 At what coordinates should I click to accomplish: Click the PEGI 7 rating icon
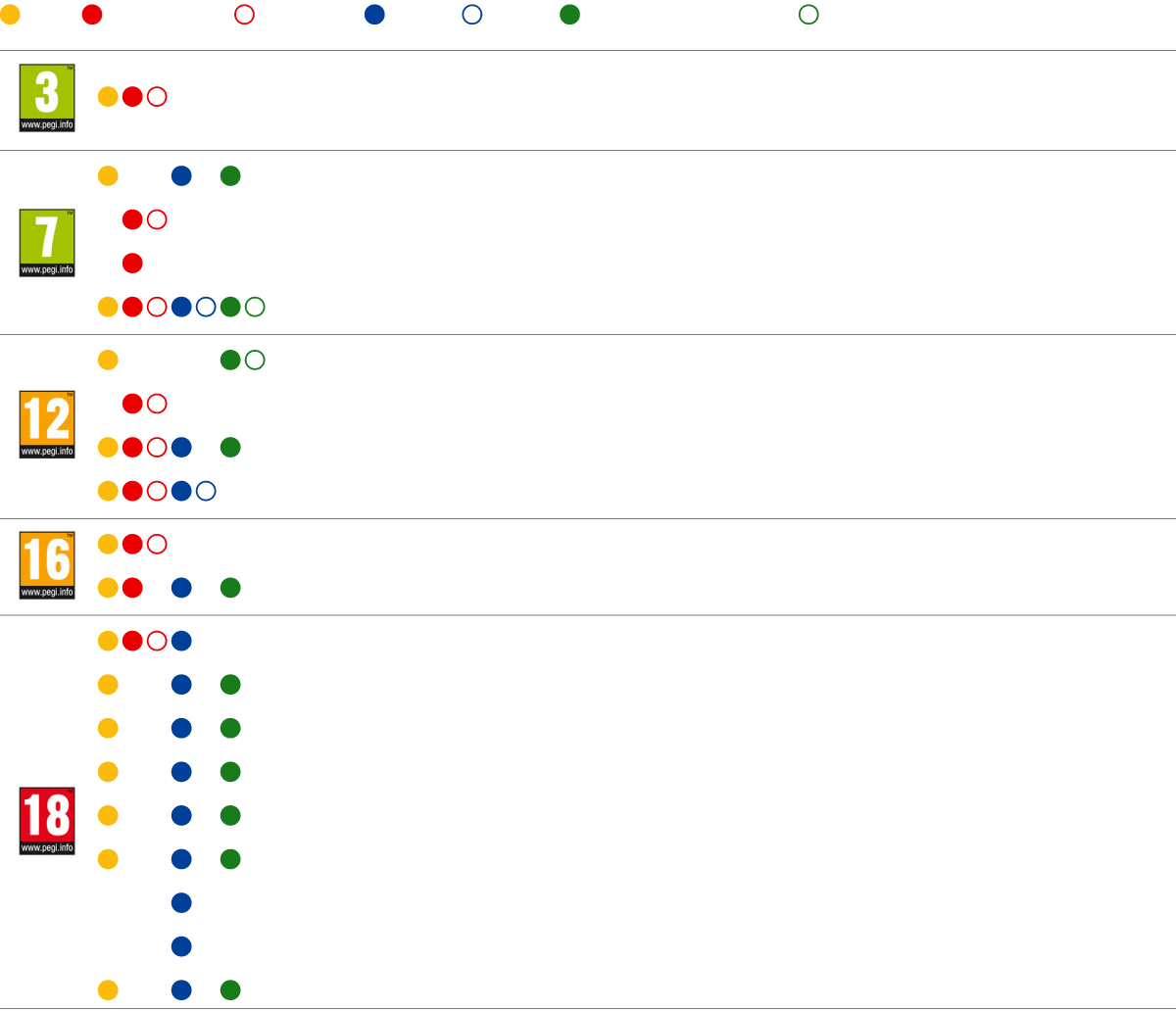(x=47, y=243)
